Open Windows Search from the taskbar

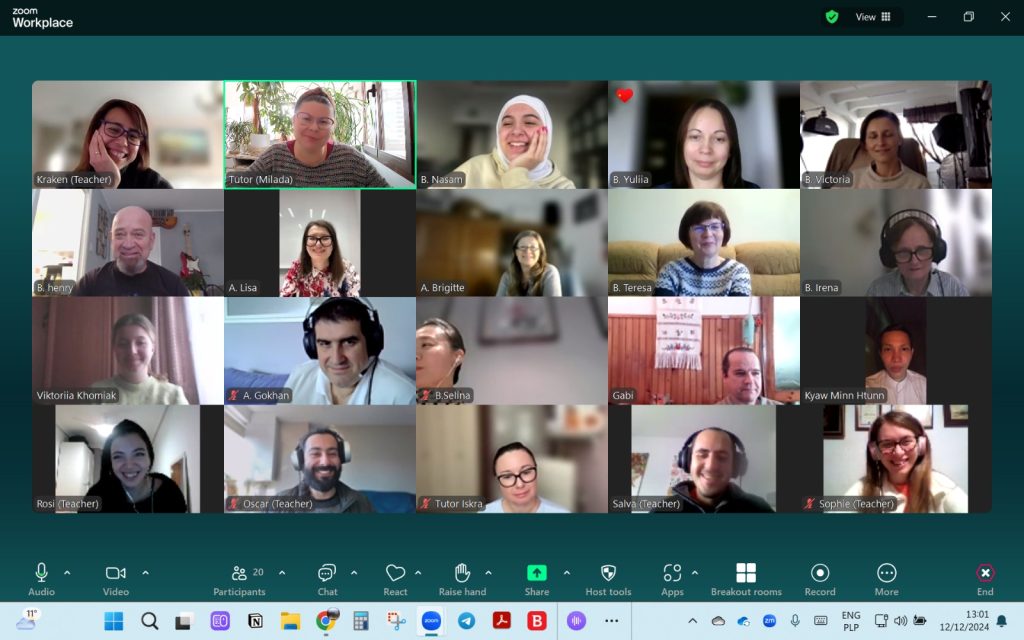coord(150,621)
